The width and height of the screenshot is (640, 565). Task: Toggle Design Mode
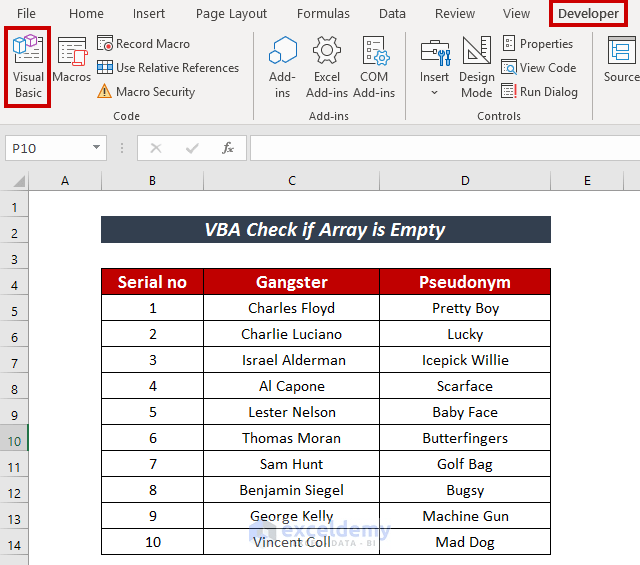[476, 67]
